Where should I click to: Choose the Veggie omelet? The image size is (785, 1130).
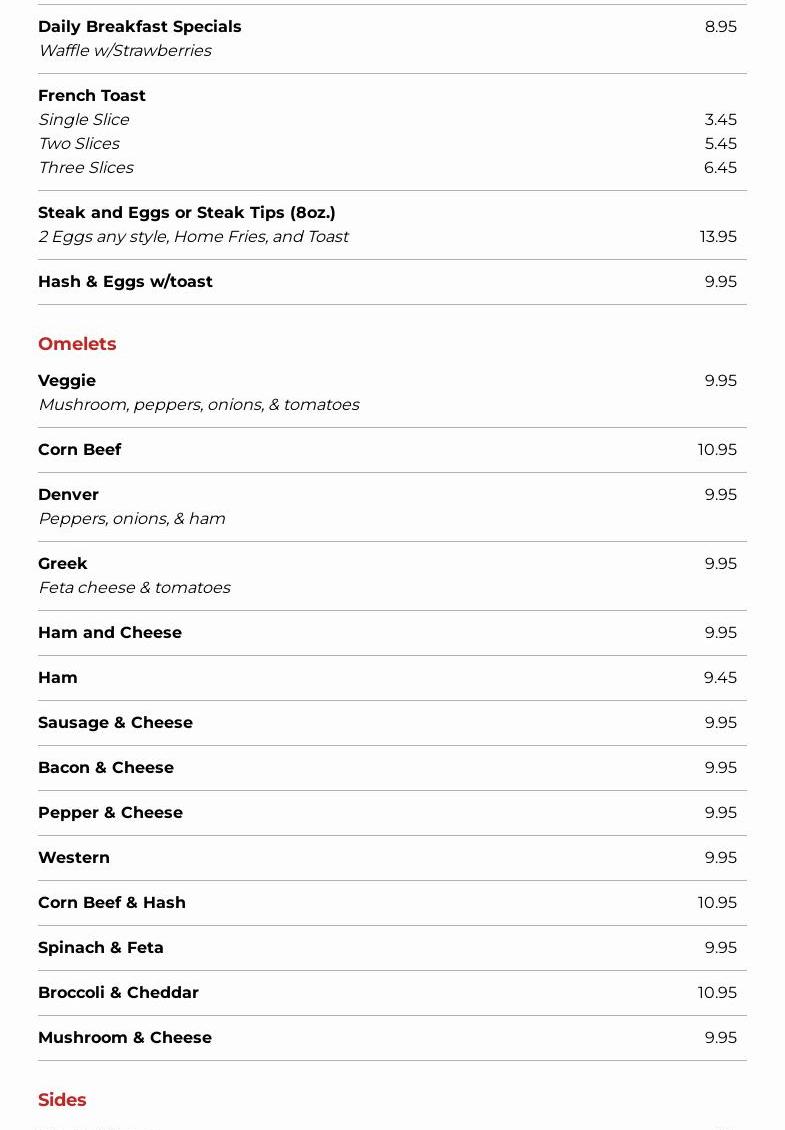(x=67, y=381)
